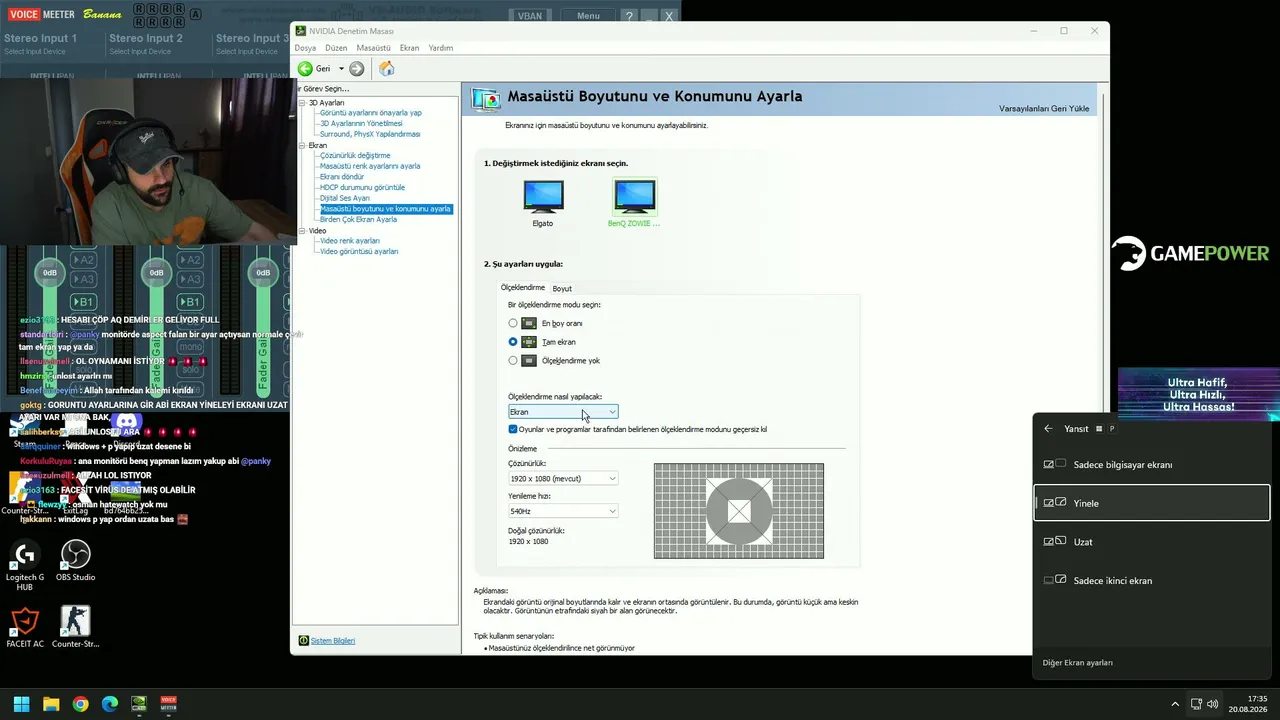Open Ekranı döndür tree item
The image size is (1280, 720).
[342, 177]
